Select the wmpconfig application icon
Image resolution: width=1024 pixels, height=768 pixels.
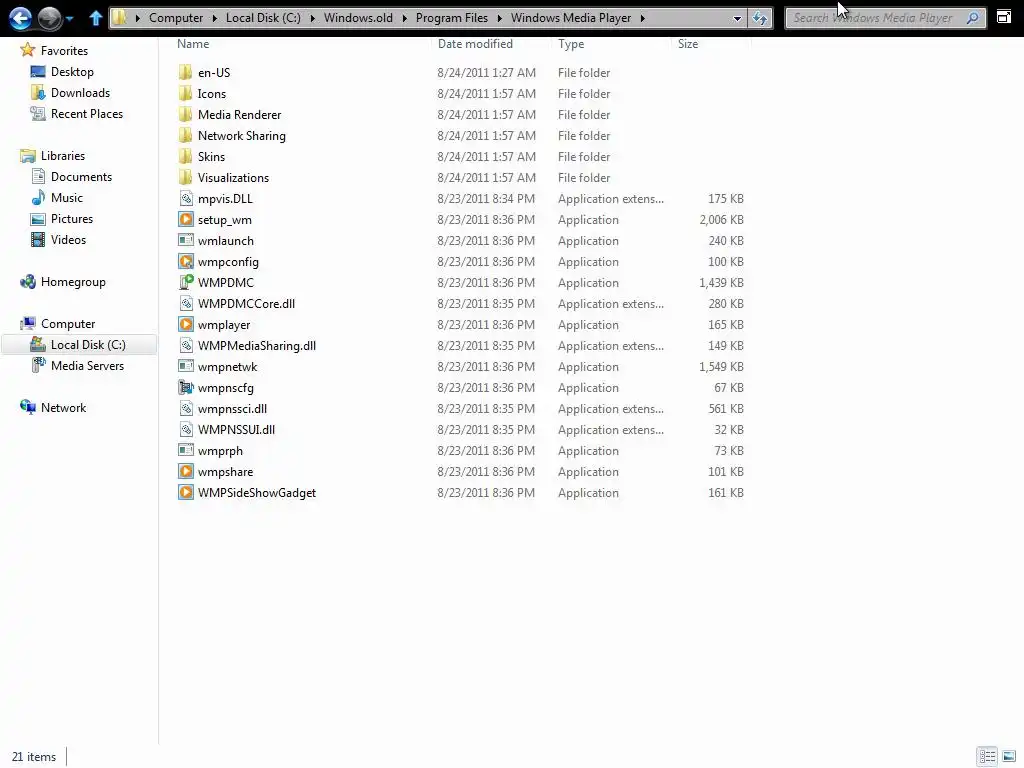[186, 261]
